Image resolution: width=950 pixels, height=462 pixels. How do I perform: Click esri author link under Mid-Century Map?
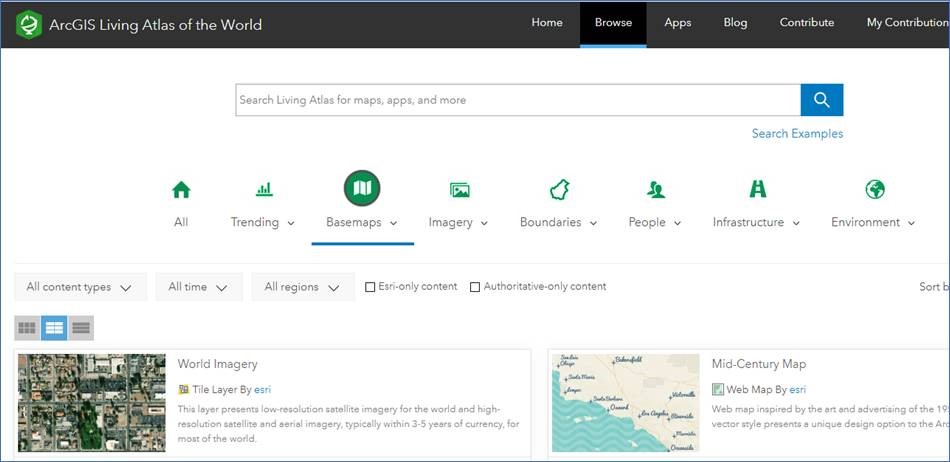[797, 389]
